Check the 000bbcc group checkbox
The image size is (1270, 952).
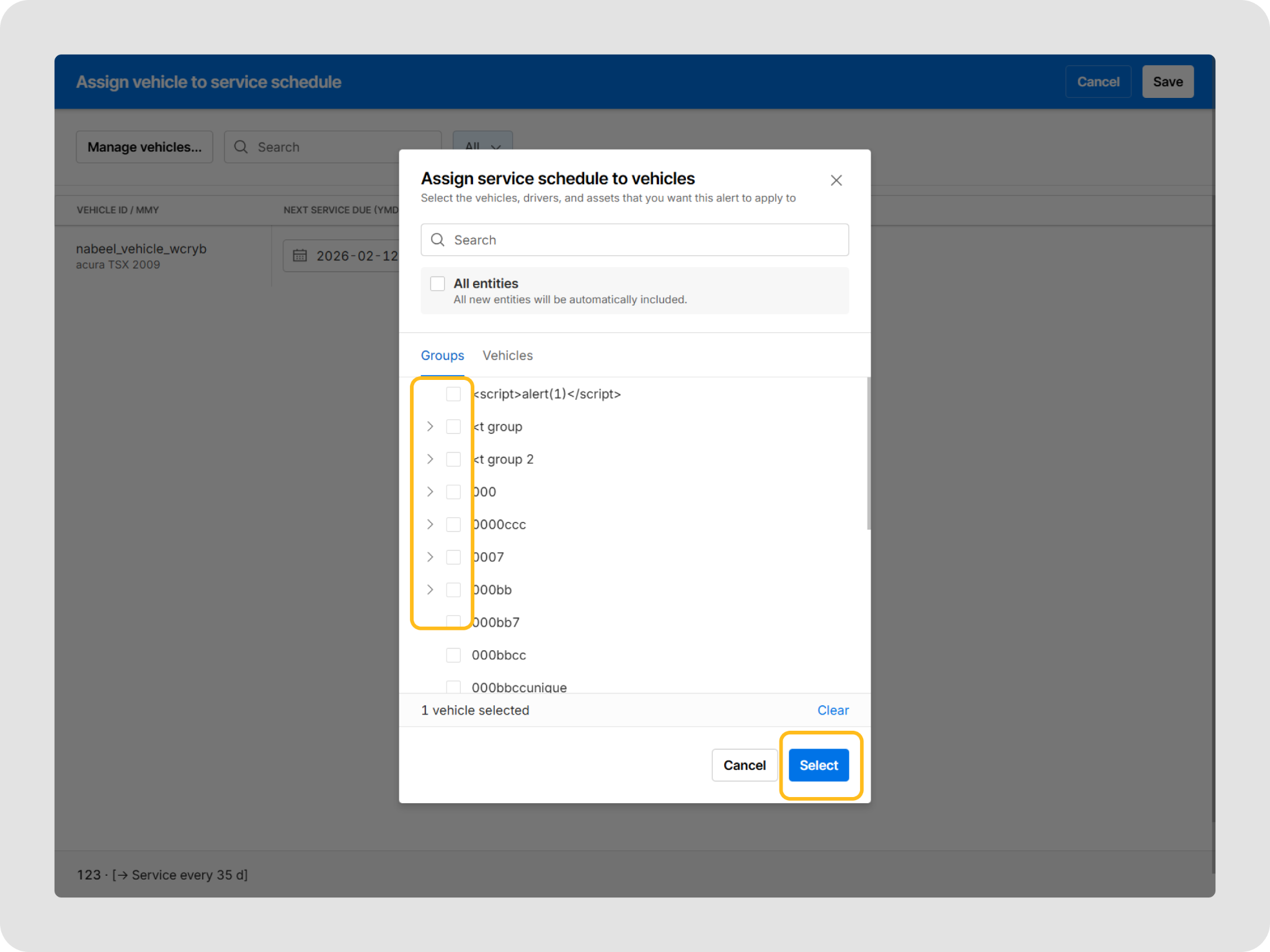453,655
